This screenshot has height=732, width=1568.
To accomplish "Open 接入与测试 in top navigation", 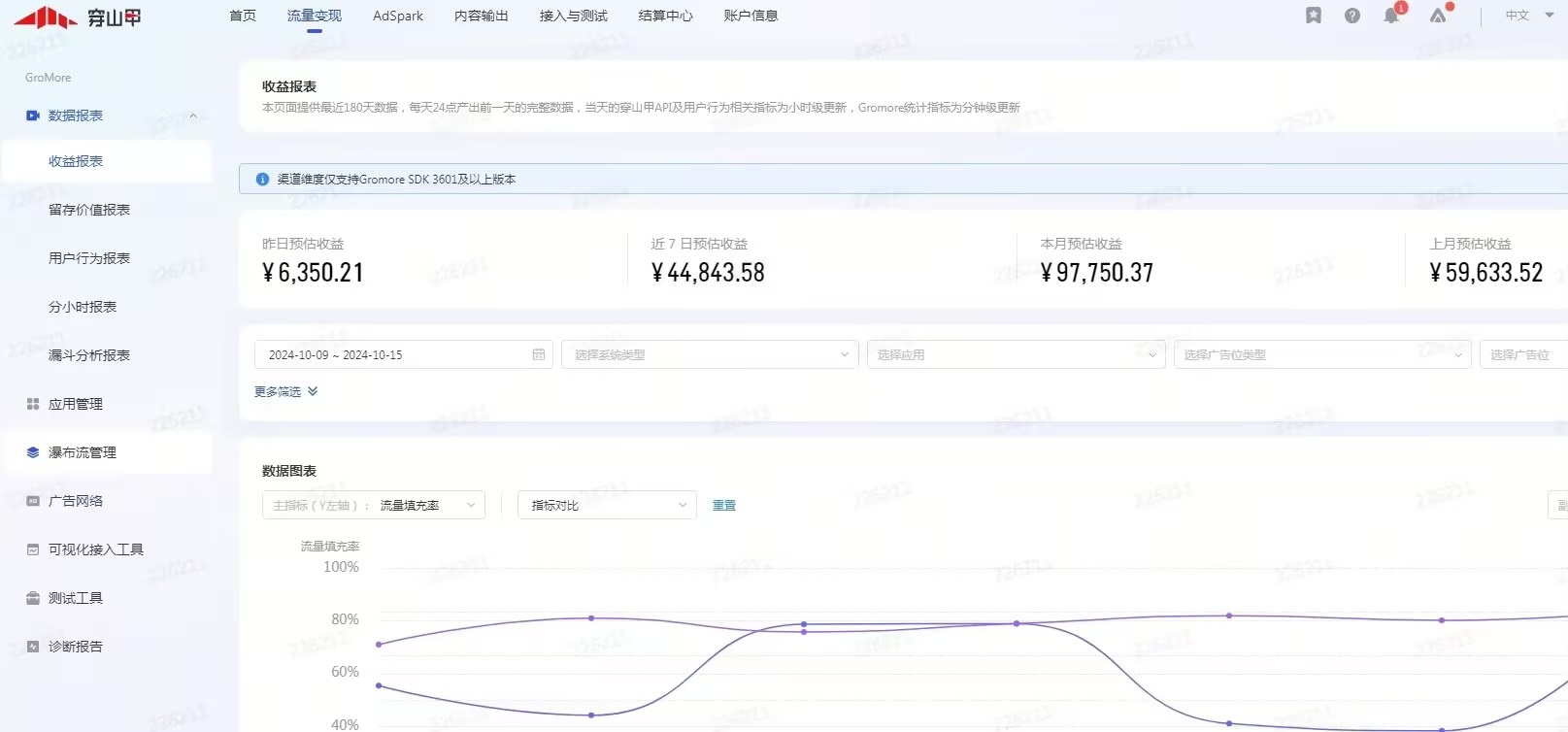I will click(574, 16).
